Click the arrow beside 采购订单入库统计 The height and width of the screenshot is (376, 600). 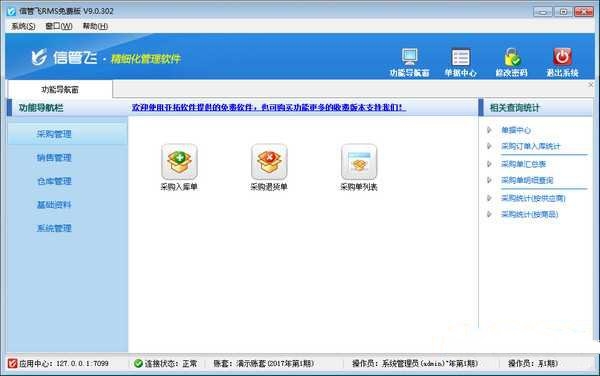[489, 146]
